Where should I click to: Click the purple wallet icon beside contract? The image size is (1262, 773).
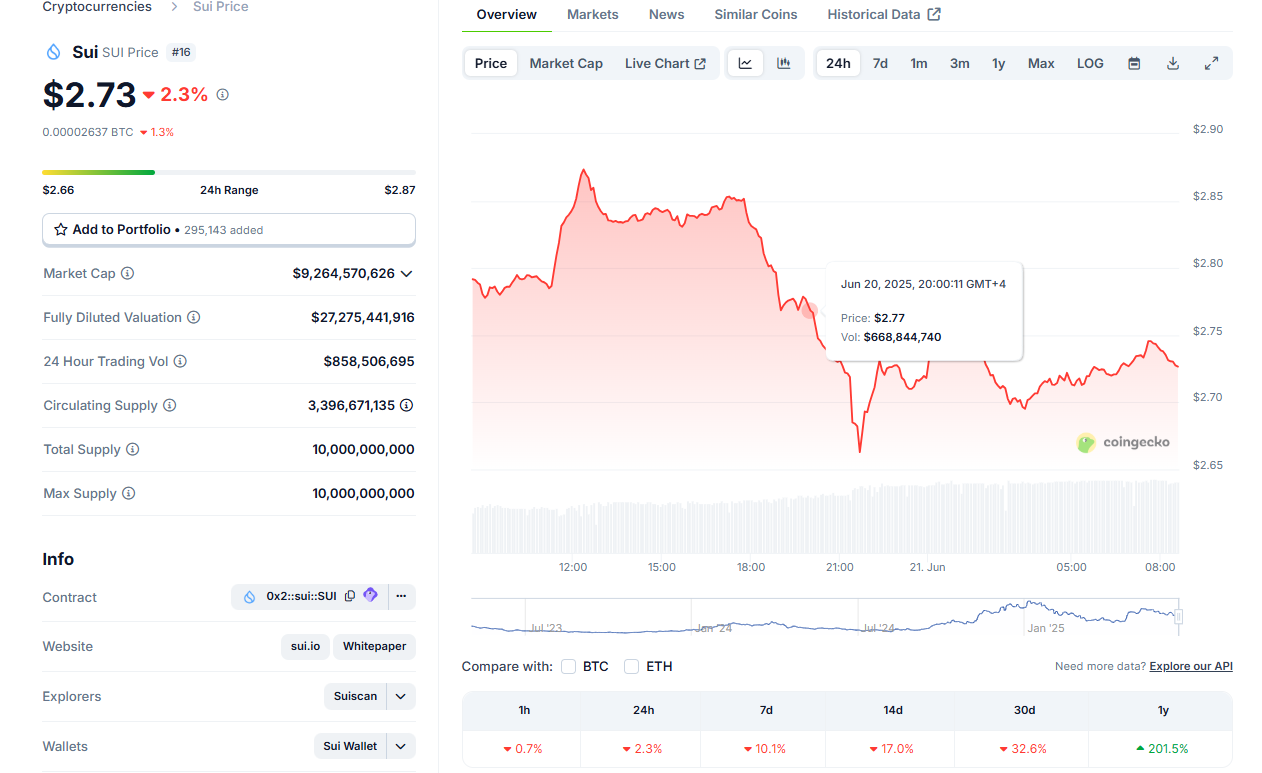tap(370, 595)
